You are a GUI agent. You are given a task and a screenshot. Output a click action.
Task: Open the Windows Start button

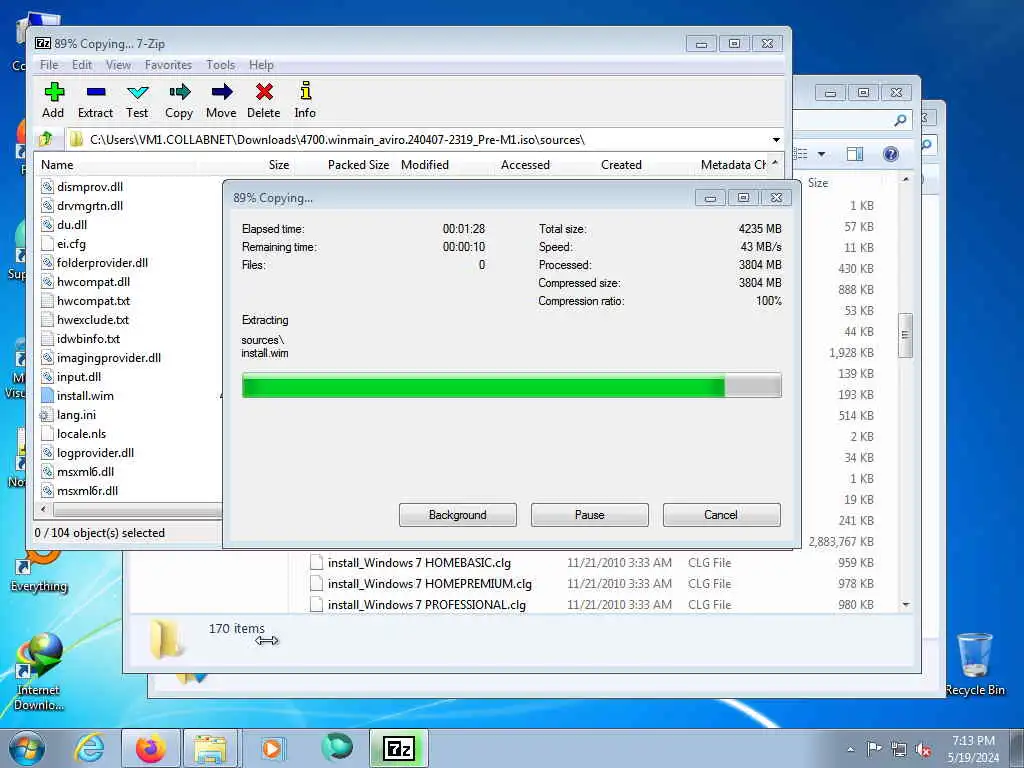tap(26, 748)
